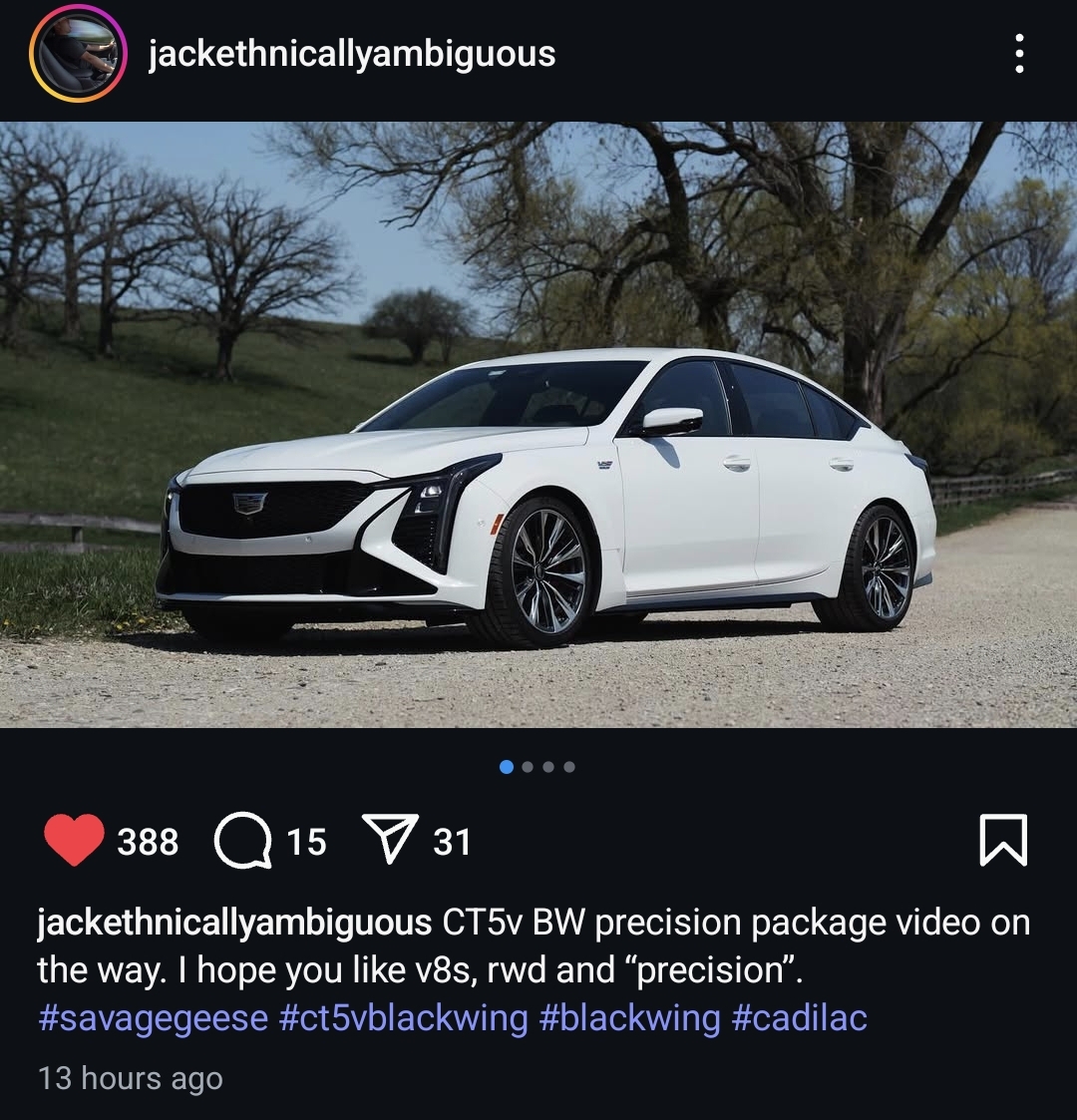Select the first blue carousel dot
The height and width of the screenshot is (1120, 1077).
click(507, 767)
